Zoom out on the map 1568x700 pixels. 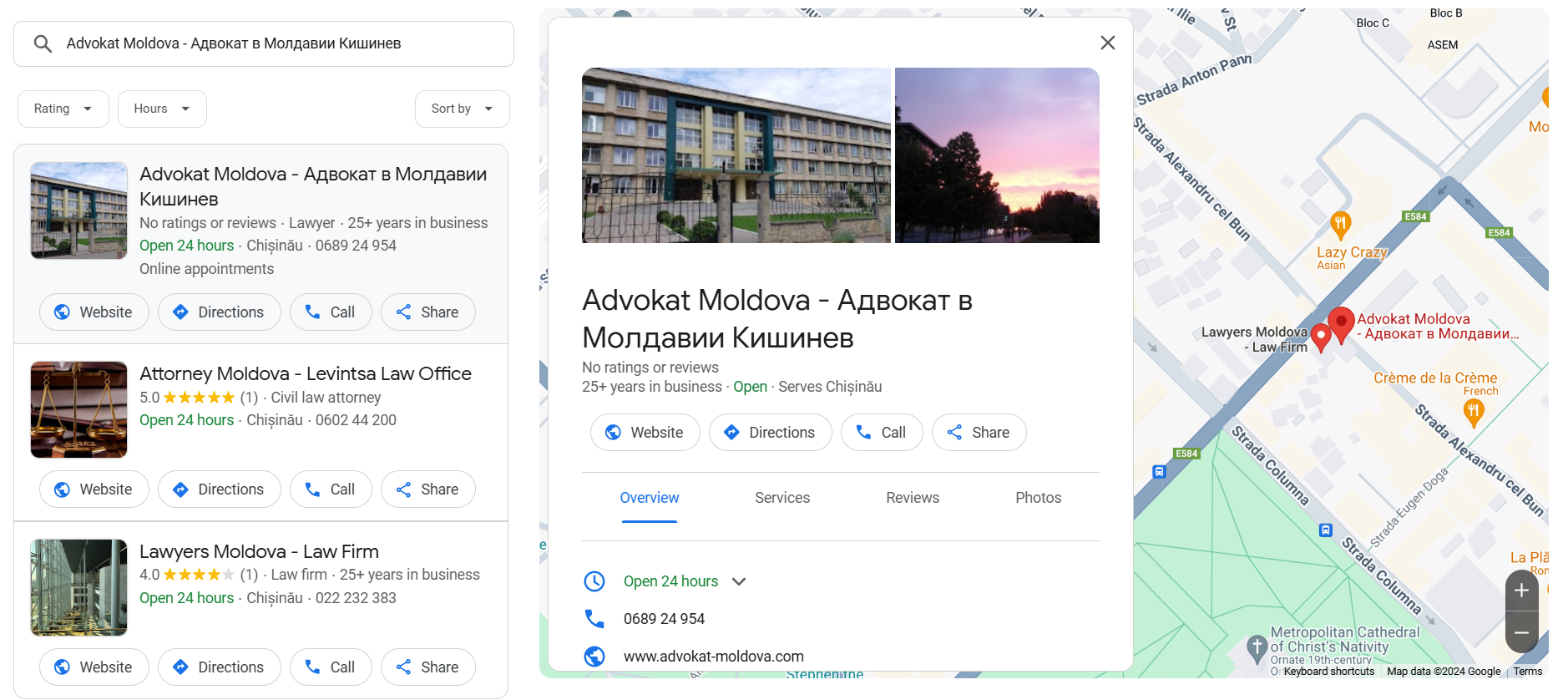coord(1522,632)
